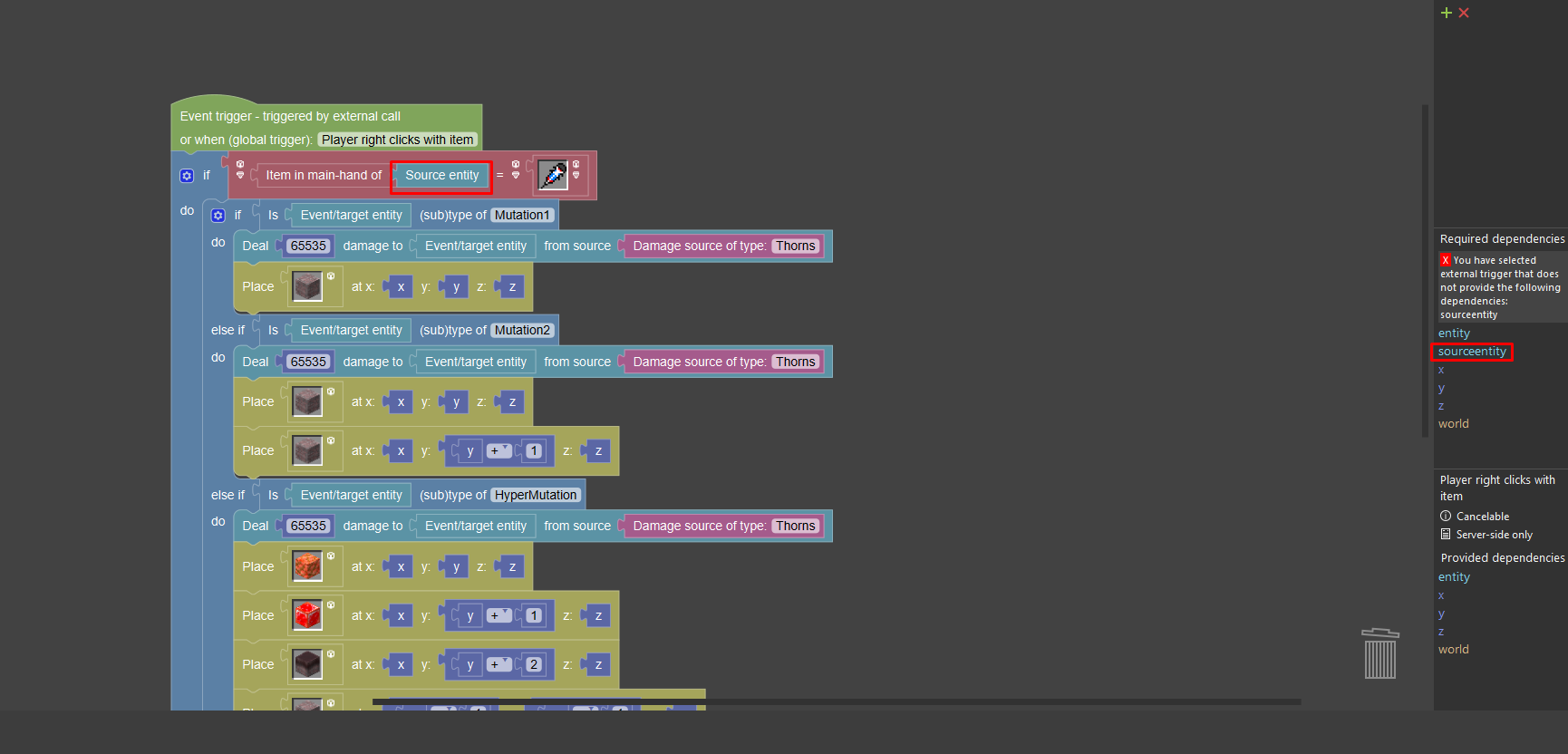The image size is (1568, 754).
Task: Open the Mutation2 subtype dropdown
Action: coord(522,331)
